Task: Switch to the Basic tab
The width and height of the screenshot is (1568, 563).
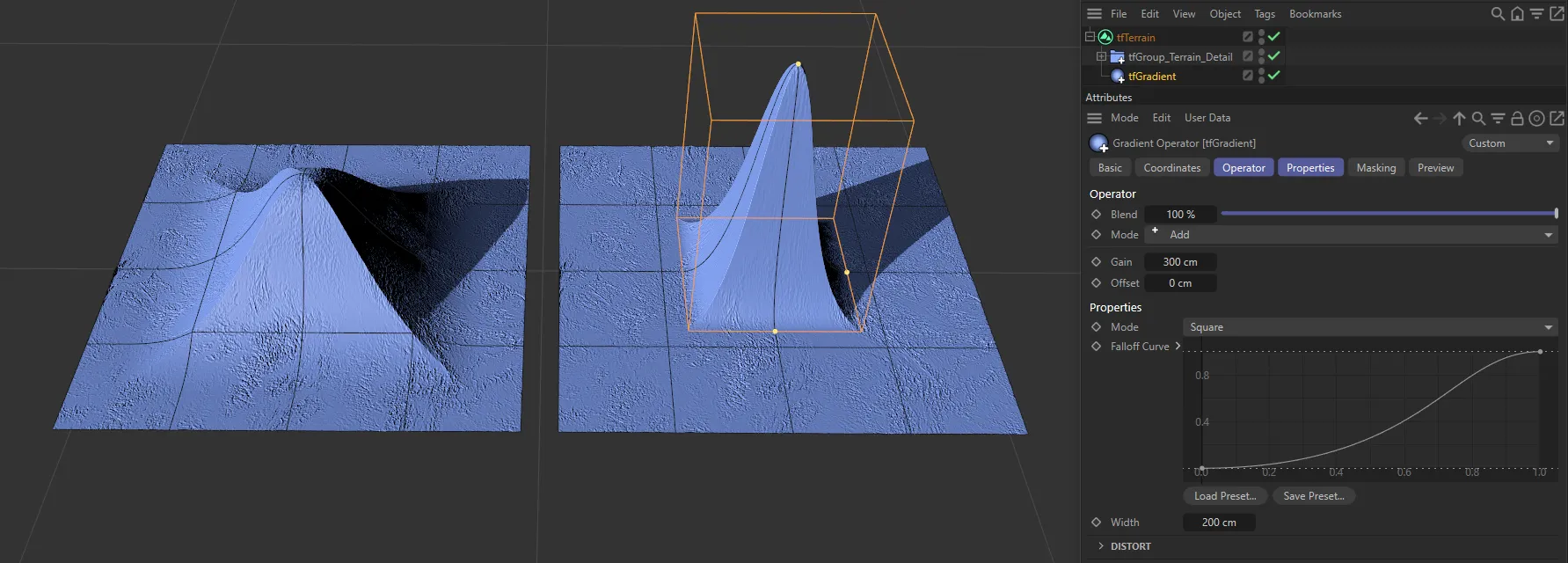Action: pyautogui.click(x=1110, y=168)
